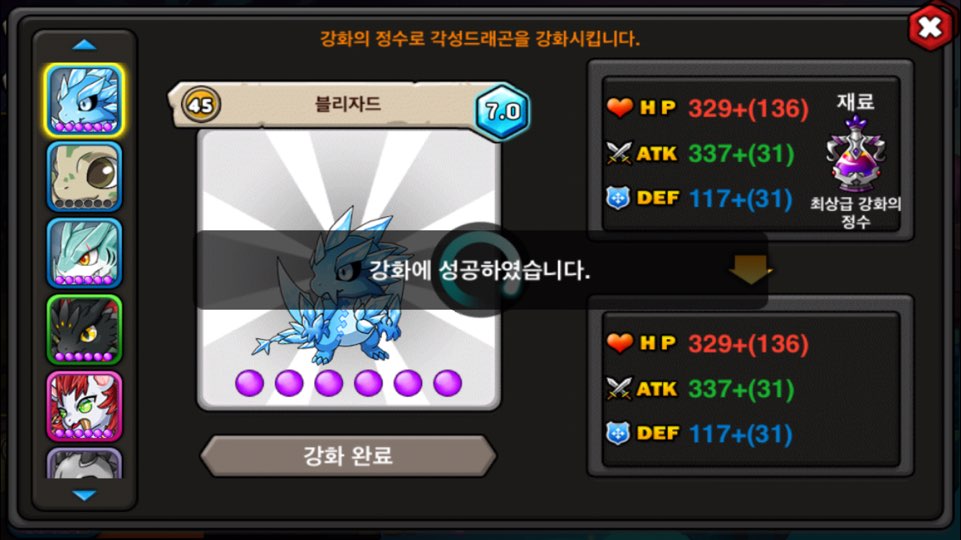
Task: Click the 블리자드 dragon name banner
Action: coord(348,104)
